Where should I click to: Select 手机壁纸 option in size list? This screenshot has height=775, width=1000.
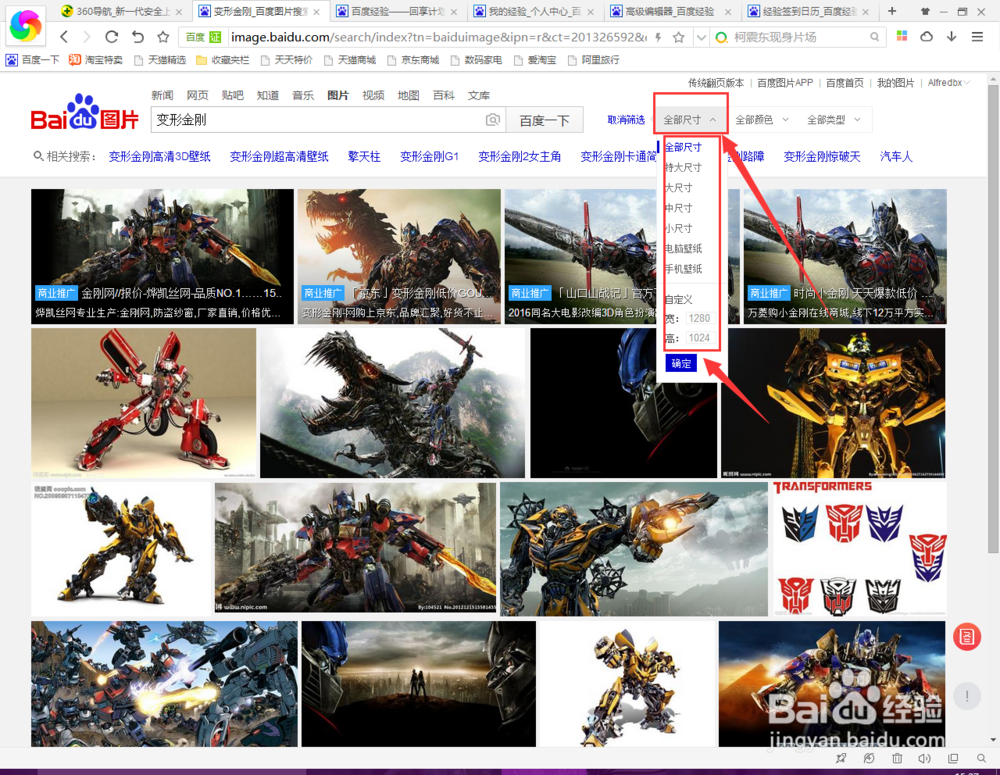(x=683, y=269)
